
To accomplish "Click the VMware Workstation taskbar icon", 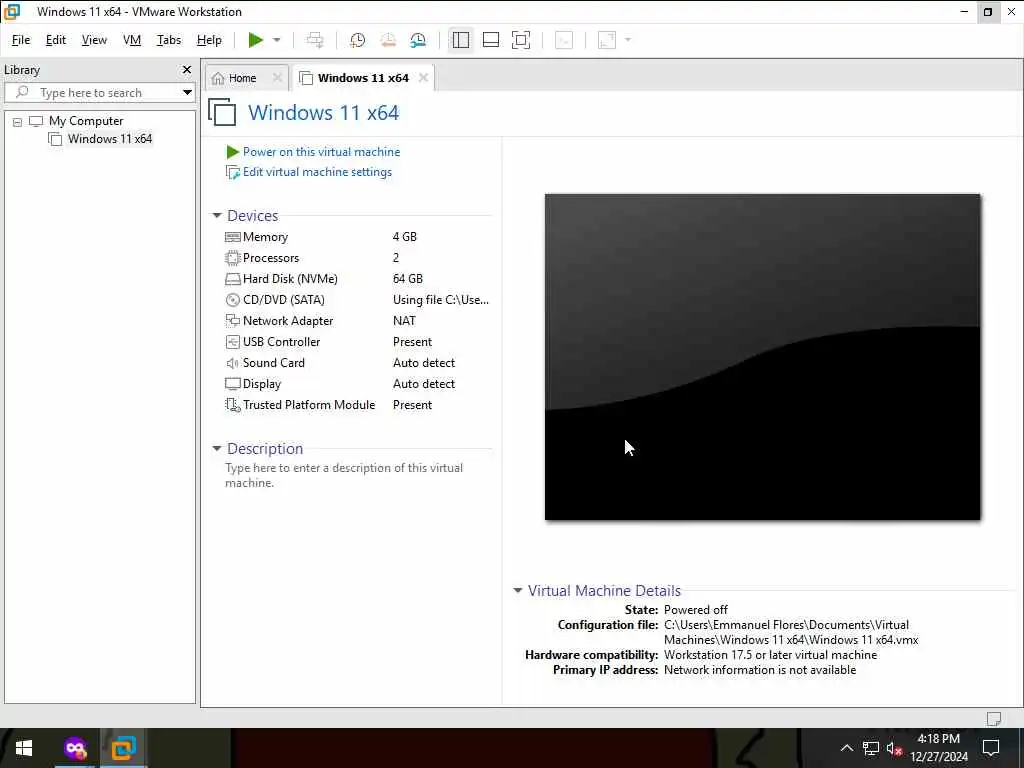I will click(x=123, y=748).
